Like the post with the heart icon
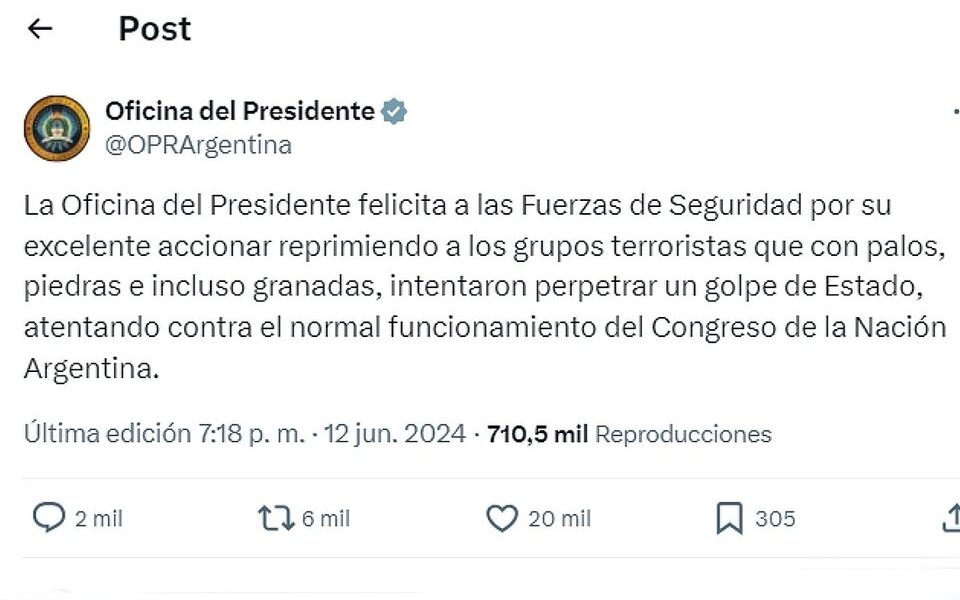 point(502,518)
